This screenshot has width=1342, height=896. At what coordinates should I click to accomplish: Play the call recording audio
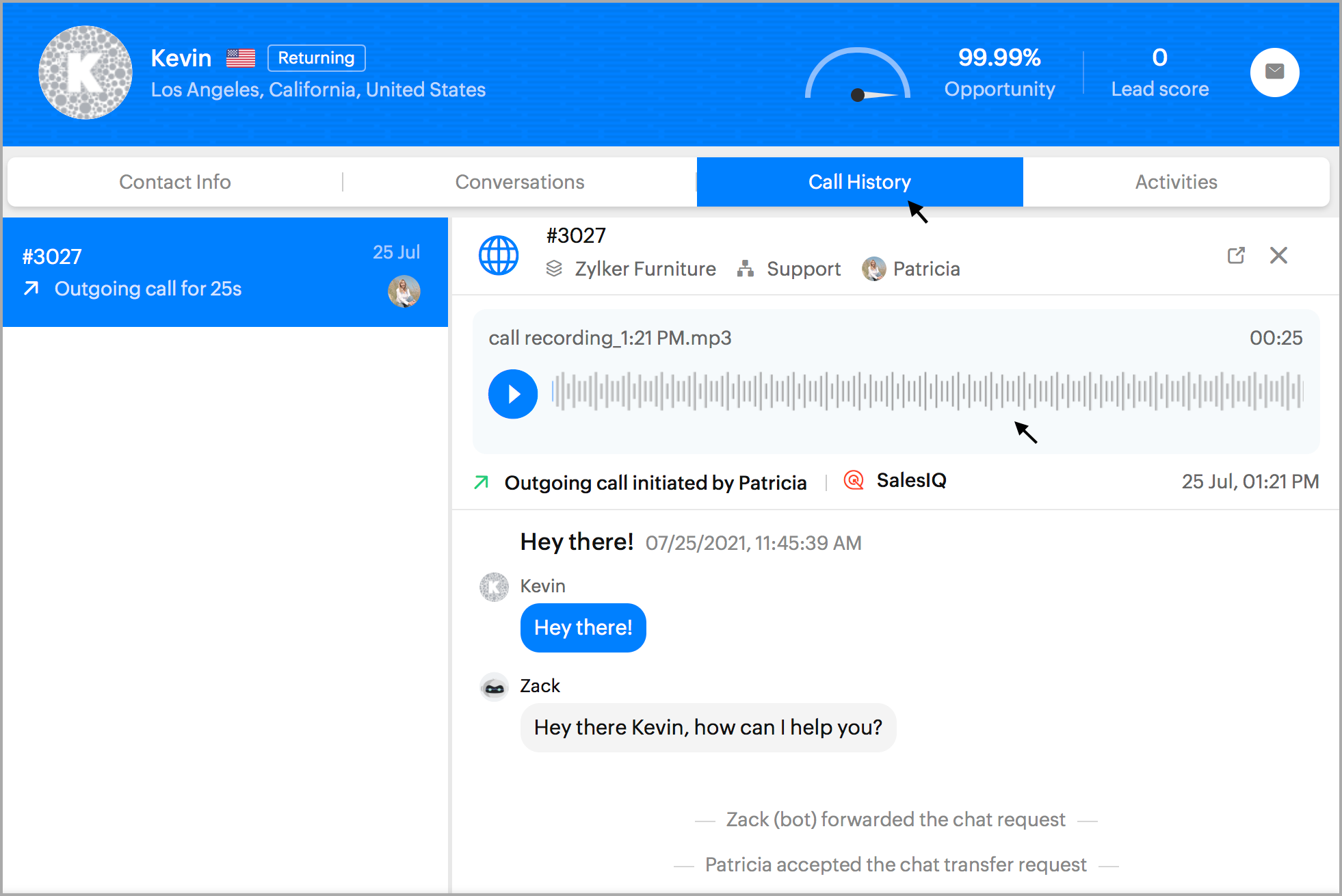[512, 394]
